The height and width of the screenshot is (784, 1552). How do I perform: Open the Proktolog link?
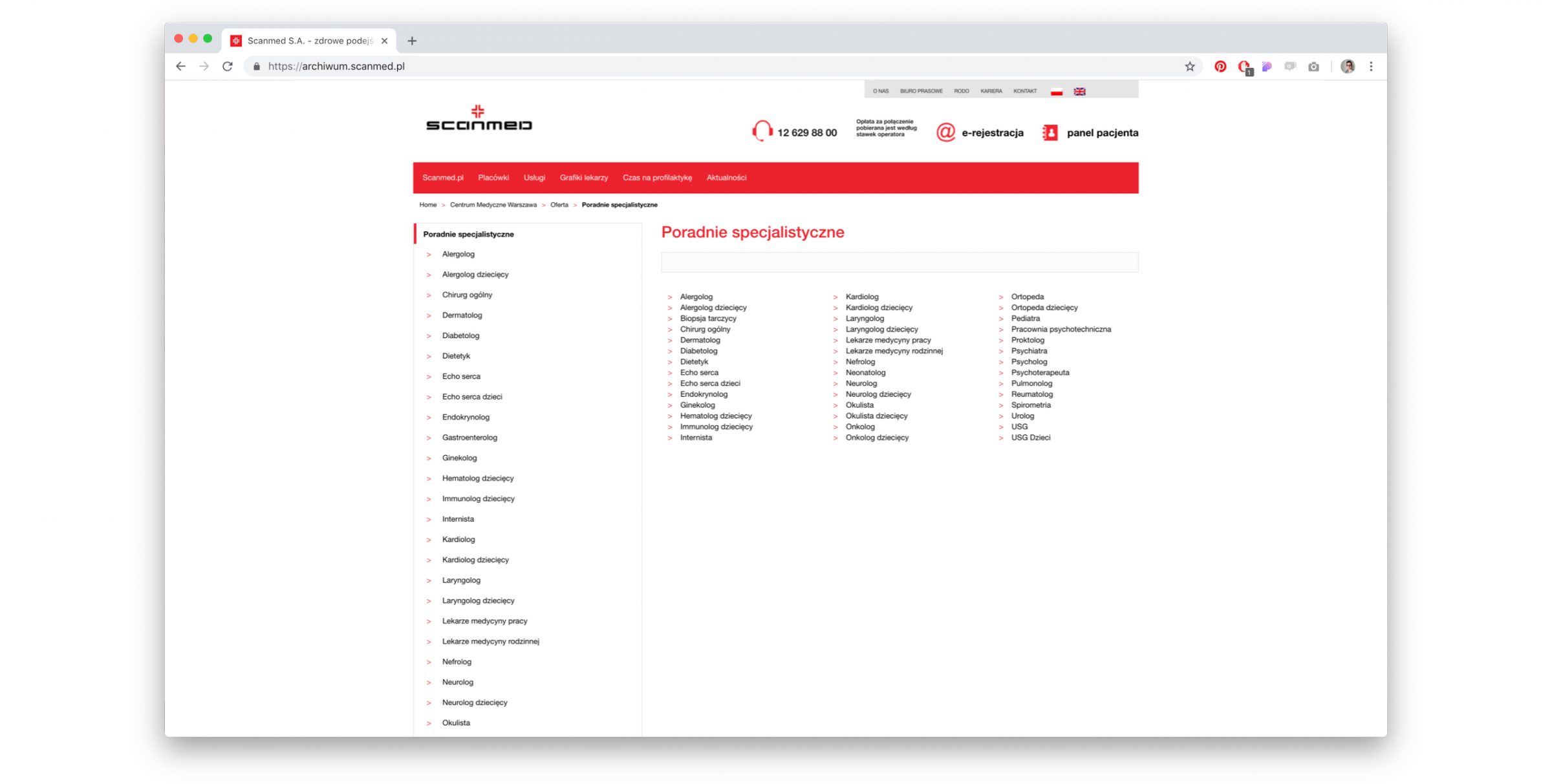point(1028,341)
